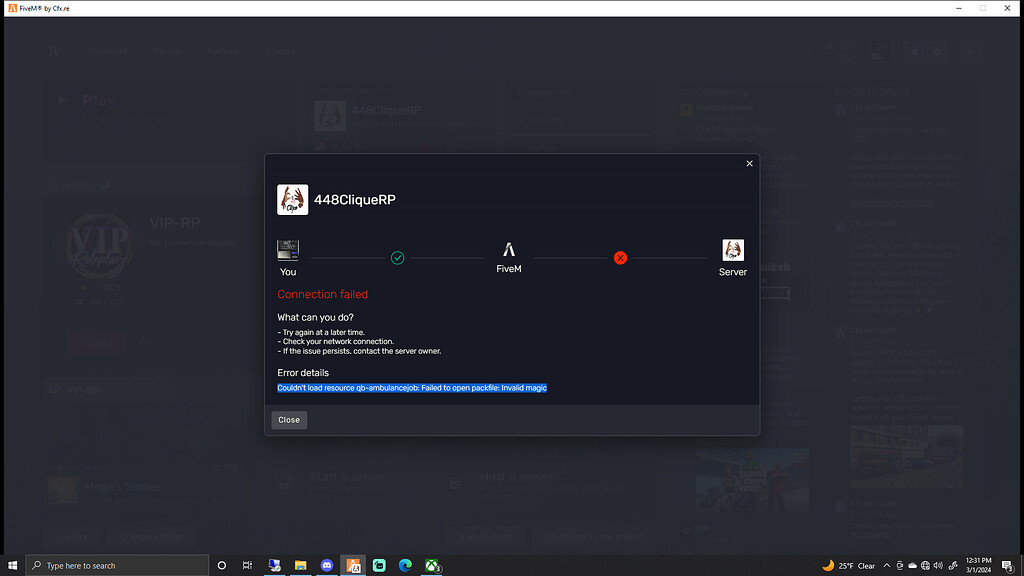This screenshot has height=576, width=1024.
Task: Click the FiveM logo in connection diagram
Action: pyautogui.click(x=509, y=249)
